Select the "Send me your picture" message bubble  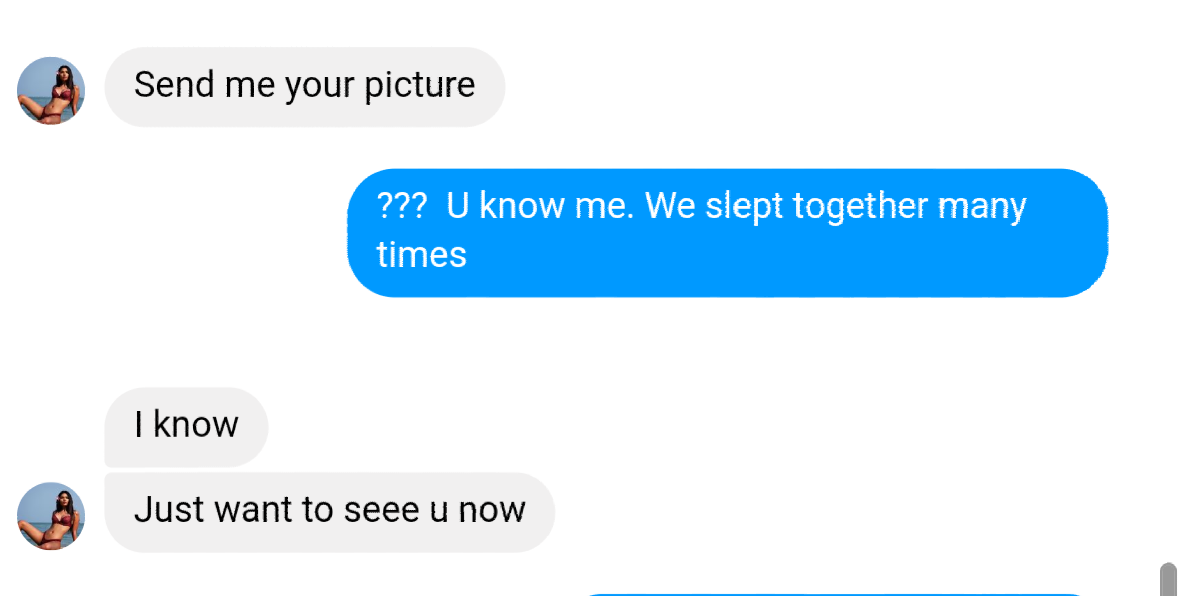[304, 87]
